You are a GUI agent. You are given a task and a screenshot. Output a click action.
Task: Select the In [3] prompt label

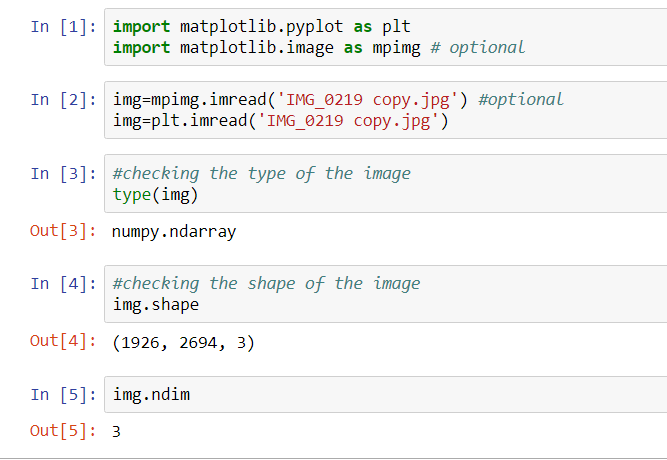tap(63, 174)
